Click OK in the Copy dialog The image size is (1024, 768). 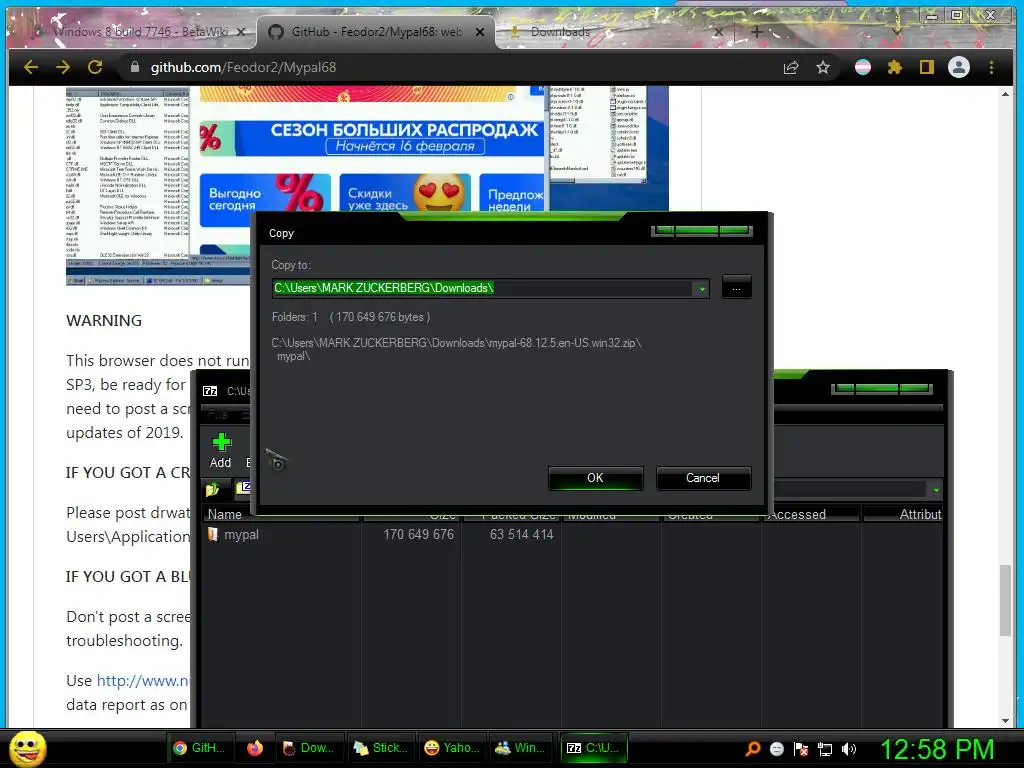tap(595, 478)
